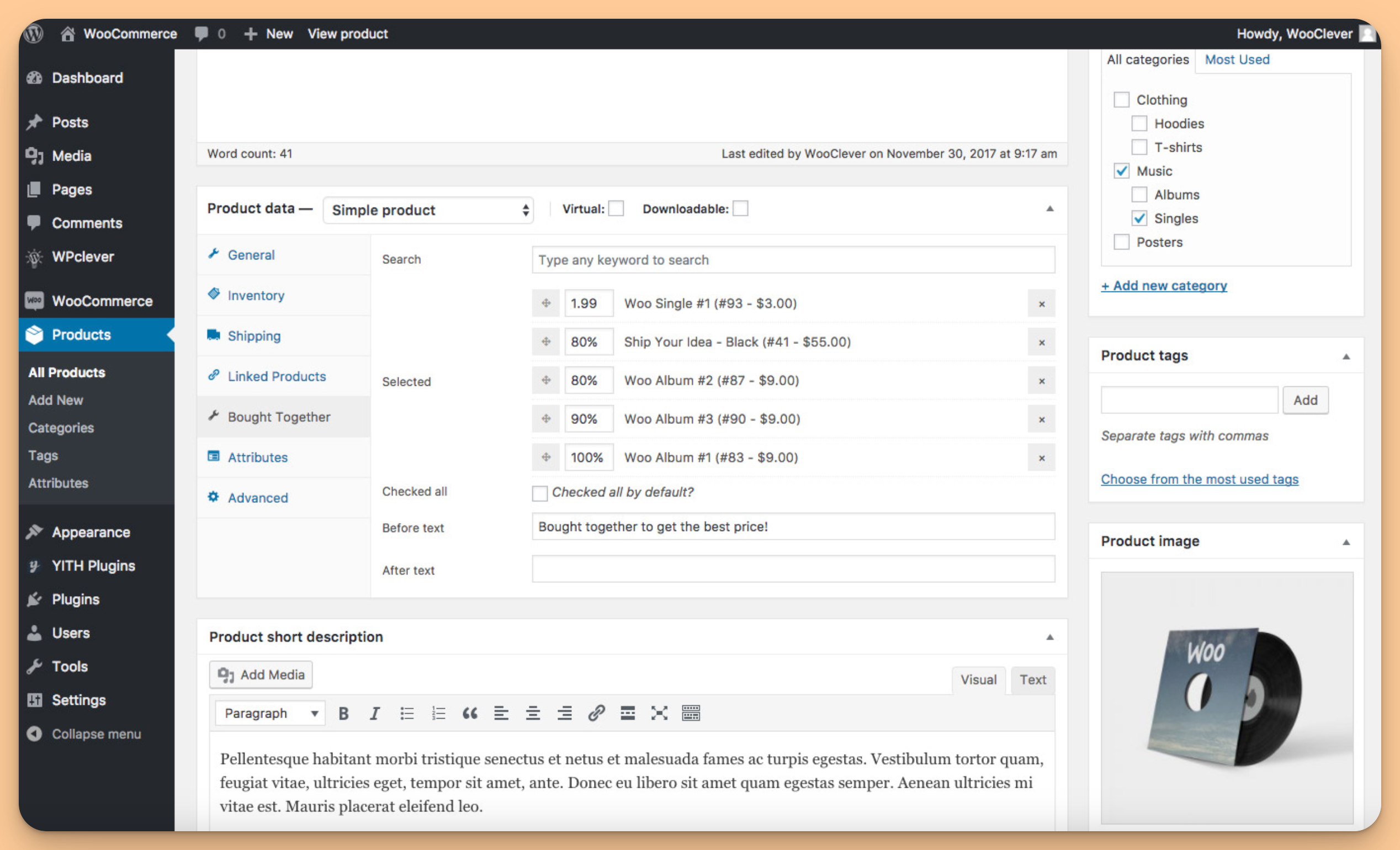Click the Add new category link
The image size is (1400, 850).
click(x=1164, y=285)
